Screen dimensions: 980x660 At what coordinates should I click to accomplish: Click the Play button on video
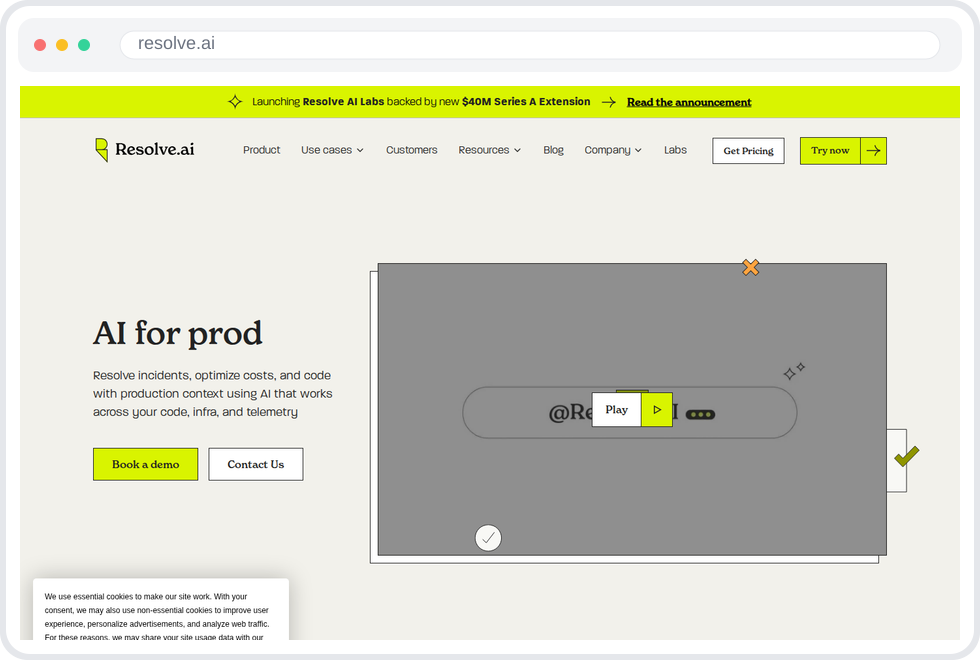616,409
